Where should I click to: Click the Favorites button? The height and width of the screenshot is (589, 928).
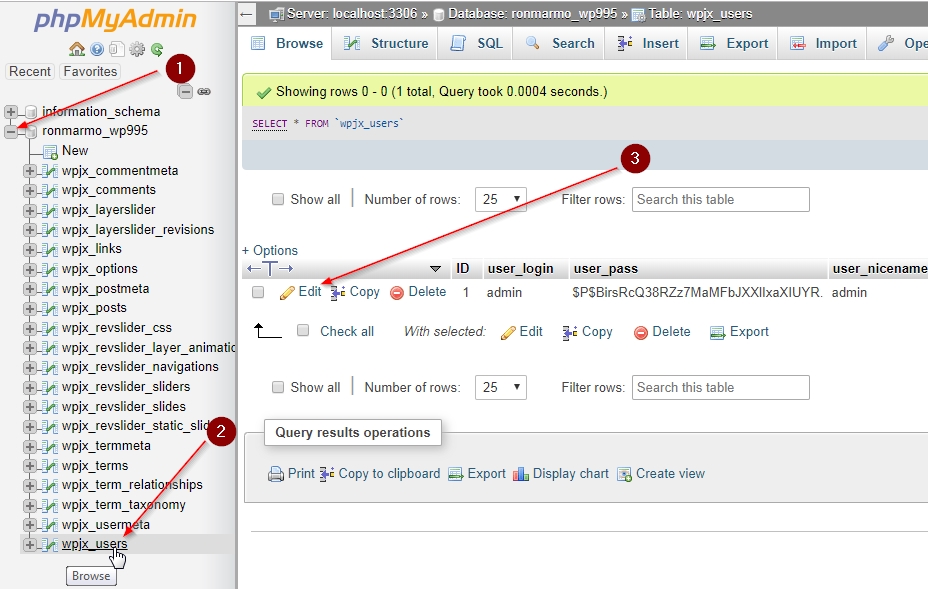pos(90,72)
